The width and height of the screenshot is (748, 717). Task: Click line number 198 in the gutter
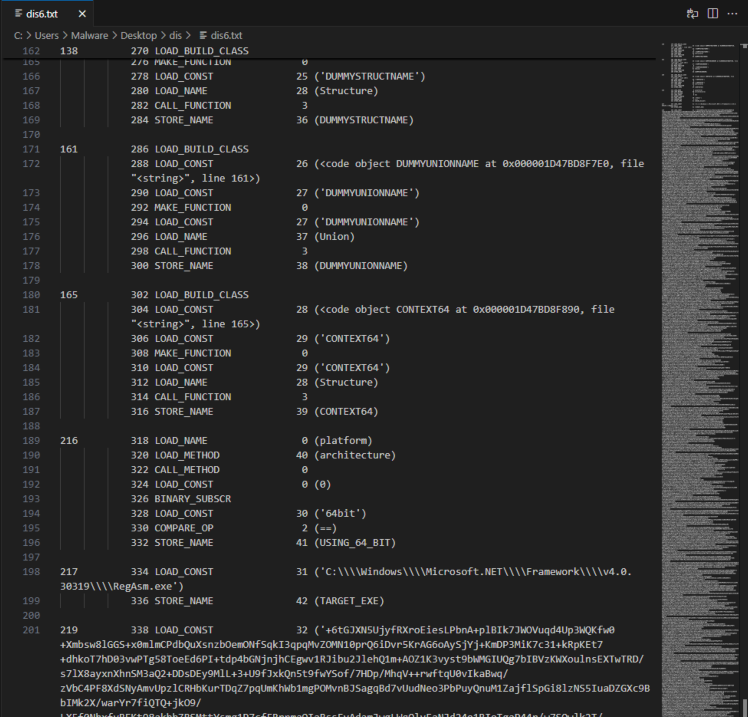coord(31,572)
